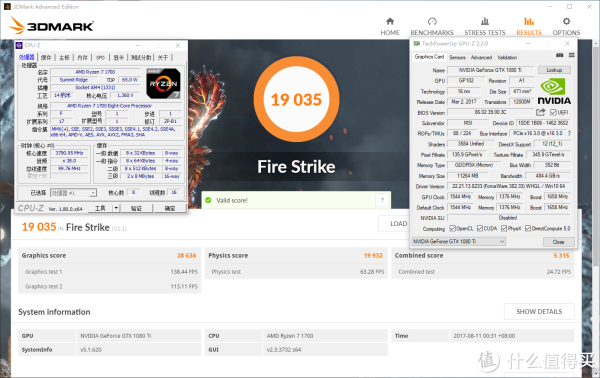Open the STRESS TESTS chart icon
Image resolution: width=600 pixels, height=378 pixels.
485,21
